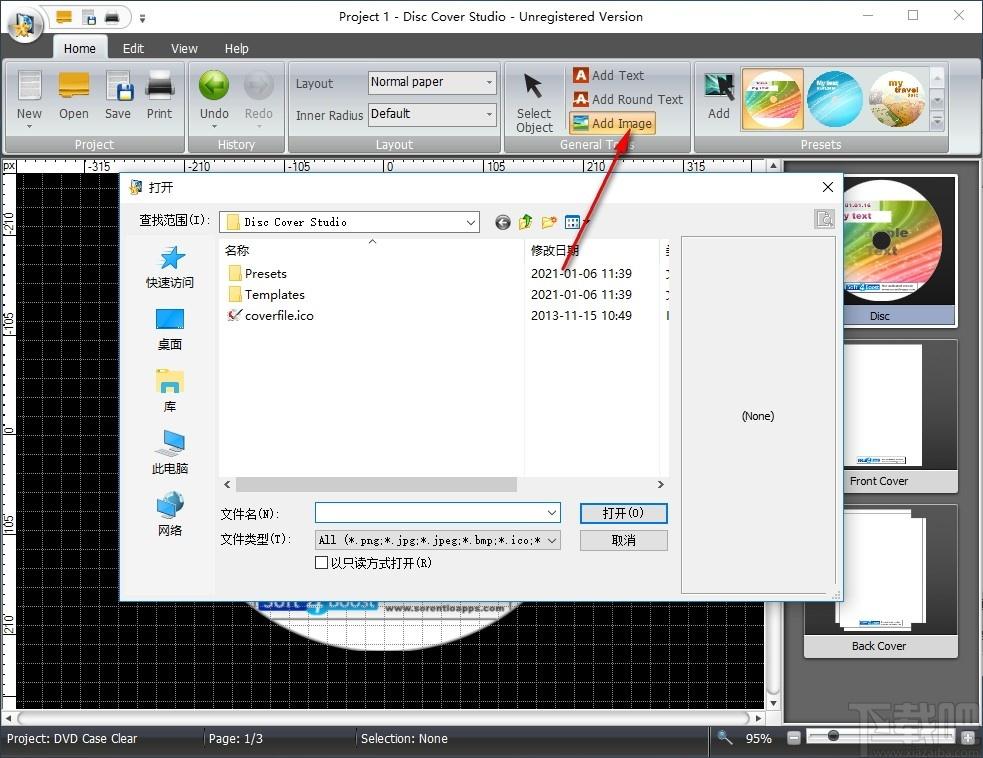The image size is (983, 758).
Task: Switch to the View ribbon tab
Action: point(184,48)
